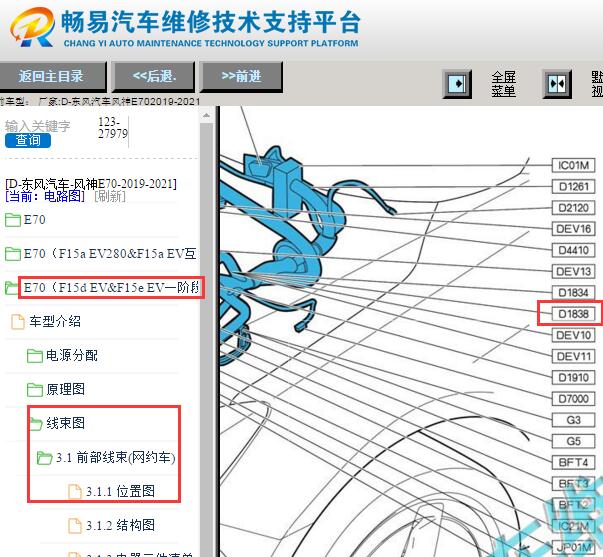Click the D1910 connector label
The image size is (603, 557).
573,377
